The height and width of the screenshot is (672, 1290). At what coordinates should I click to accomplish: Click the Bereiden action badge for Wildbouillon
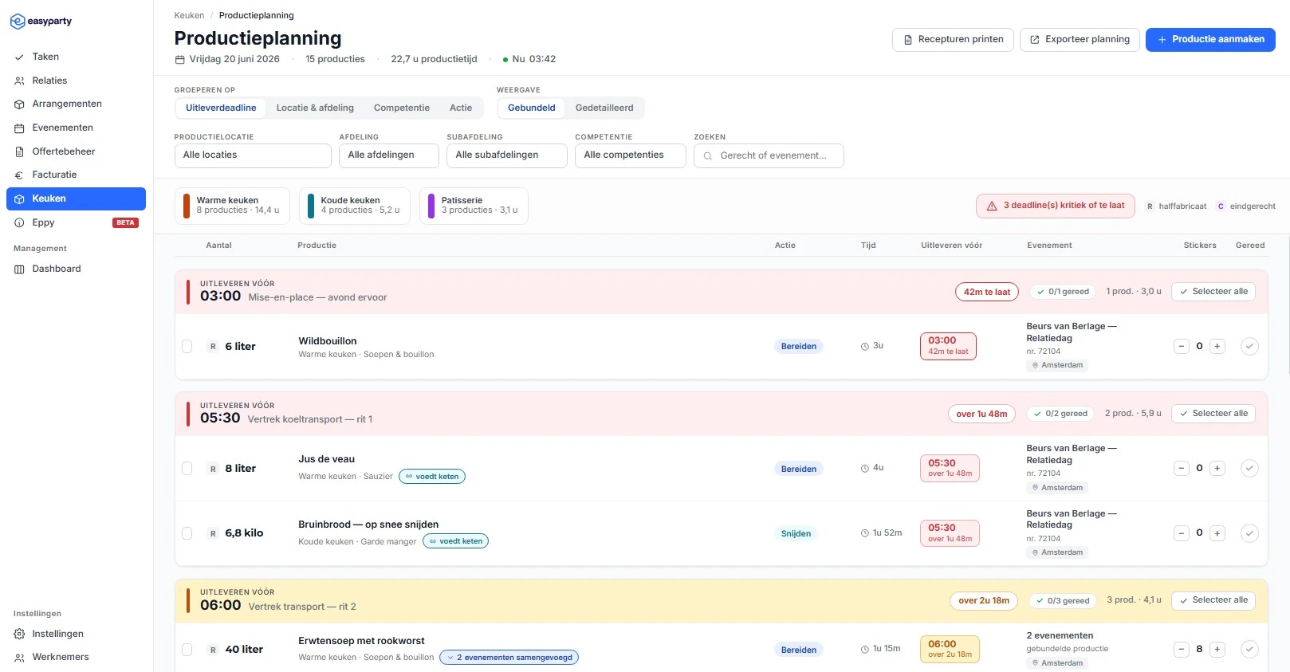coord(798,346)
